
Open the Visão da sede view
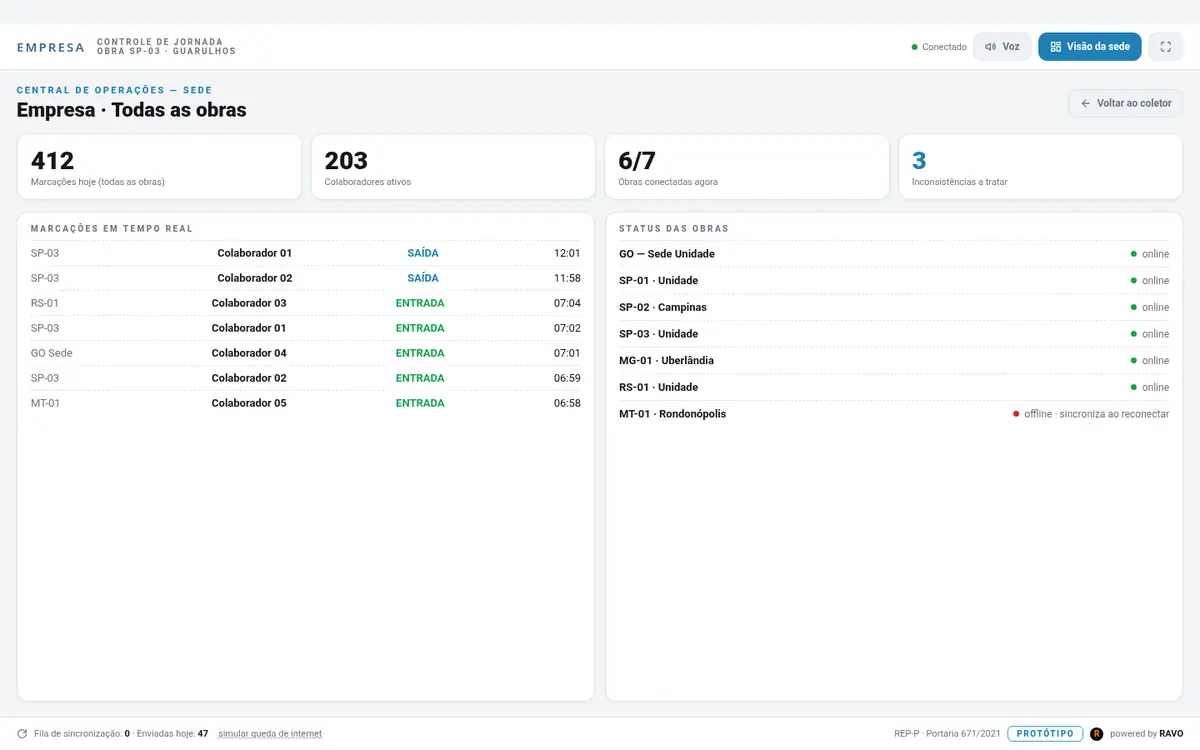[x=1089, y=47]
